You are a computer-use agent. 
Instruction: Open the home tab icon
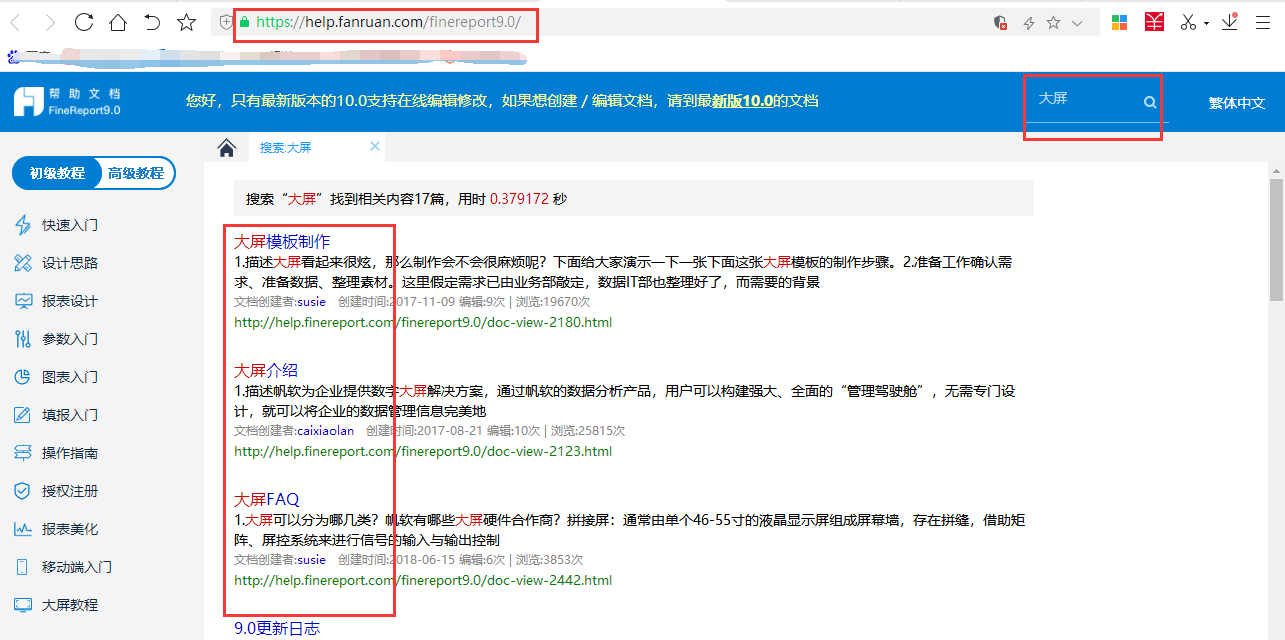pyautogui.click(x=227, y=148)
